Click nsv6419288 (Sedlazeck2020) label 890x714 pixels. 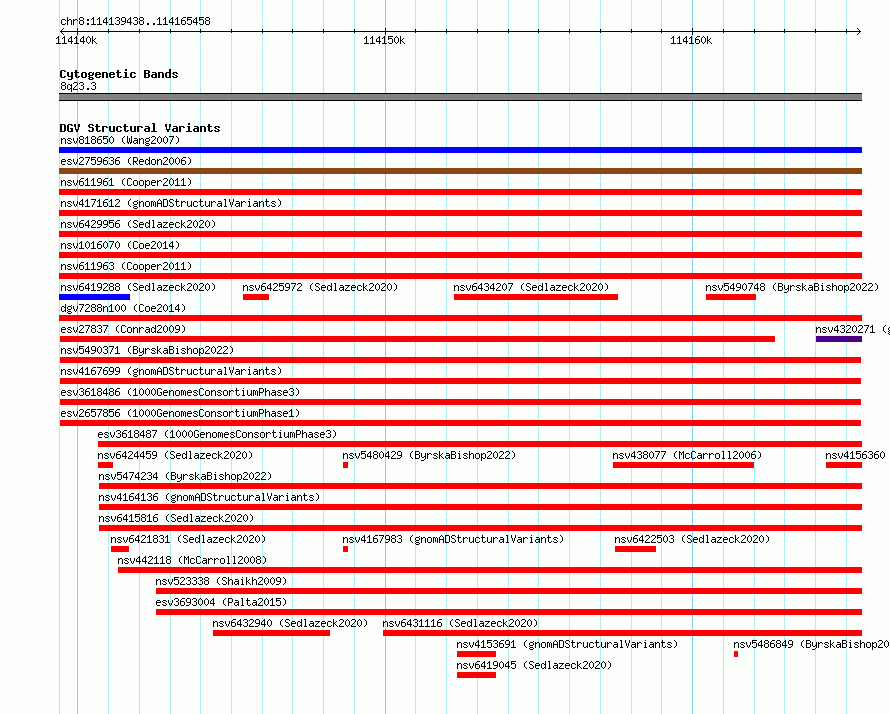[138, 287]
